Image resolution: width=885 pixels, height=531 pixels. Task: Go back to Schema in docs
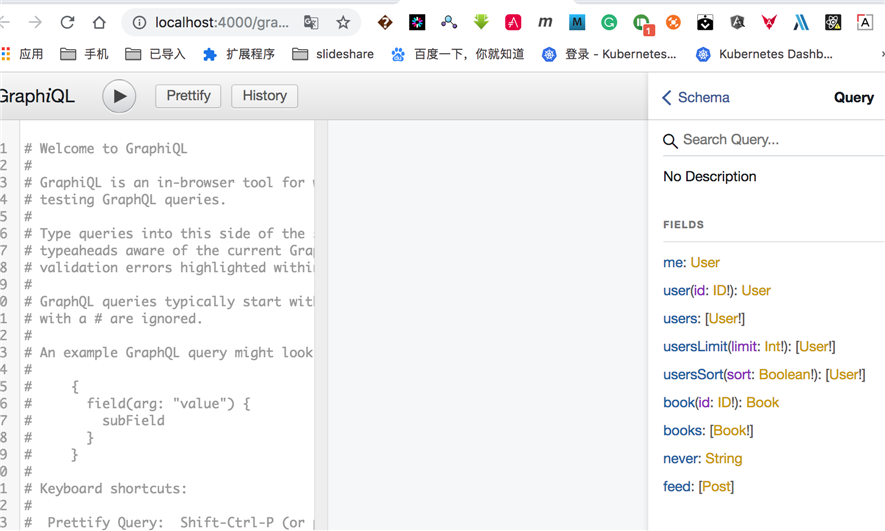coord(696,98)
